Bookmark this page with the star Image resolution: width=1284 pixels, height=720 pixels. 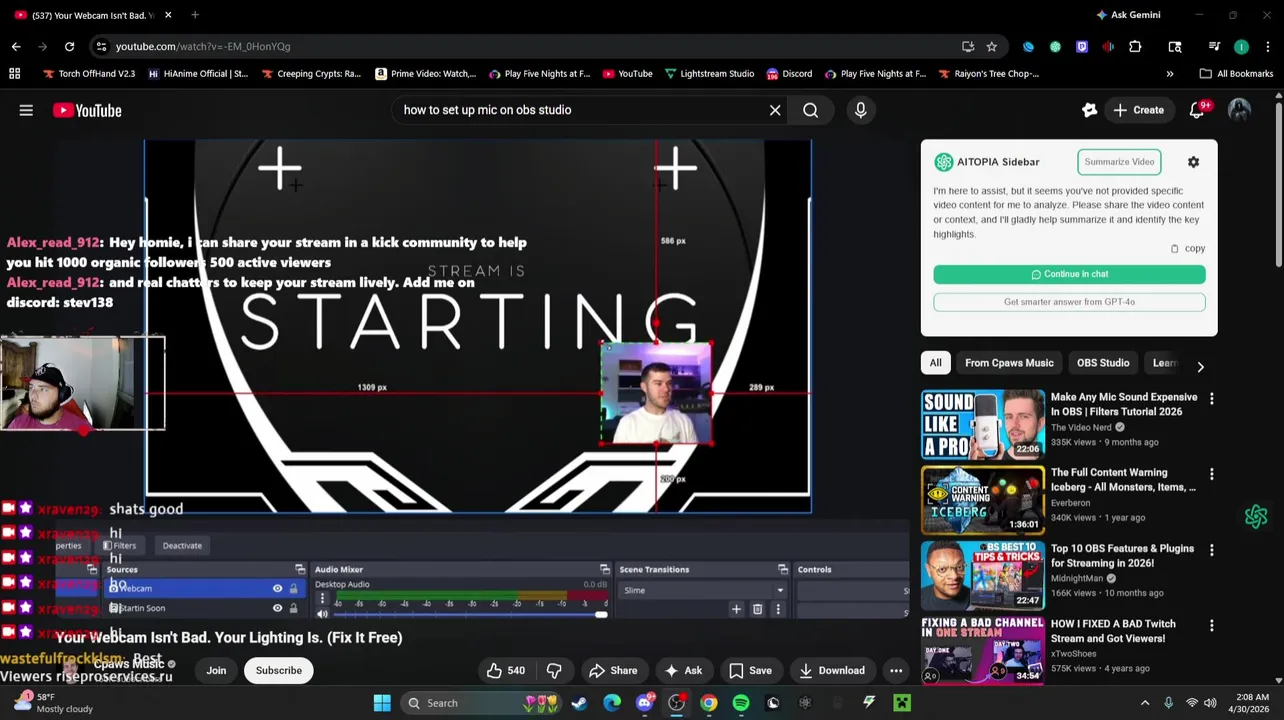(991, 46)
